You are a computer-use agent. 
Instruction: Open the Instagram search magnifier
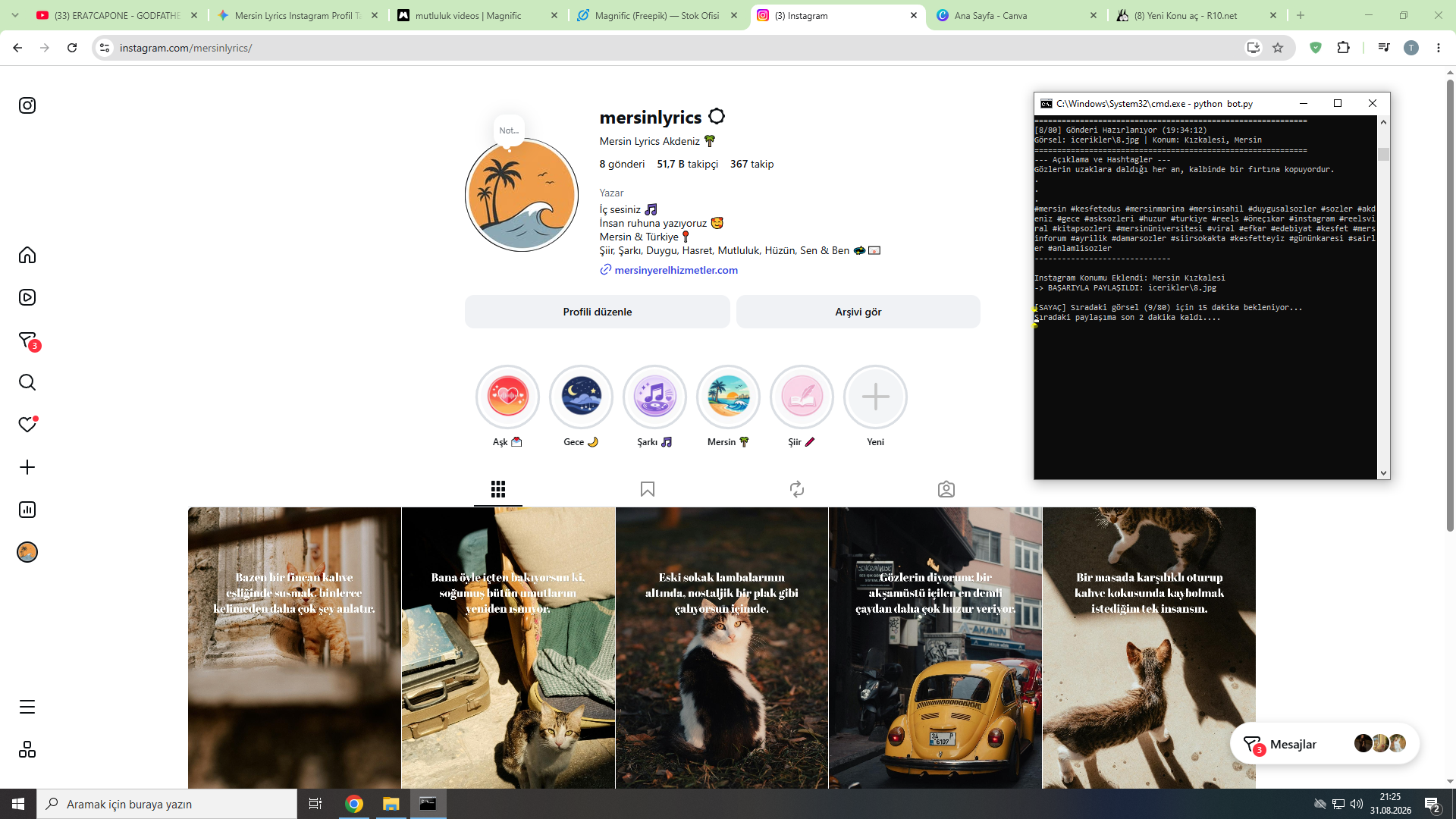tap(27, 382)
